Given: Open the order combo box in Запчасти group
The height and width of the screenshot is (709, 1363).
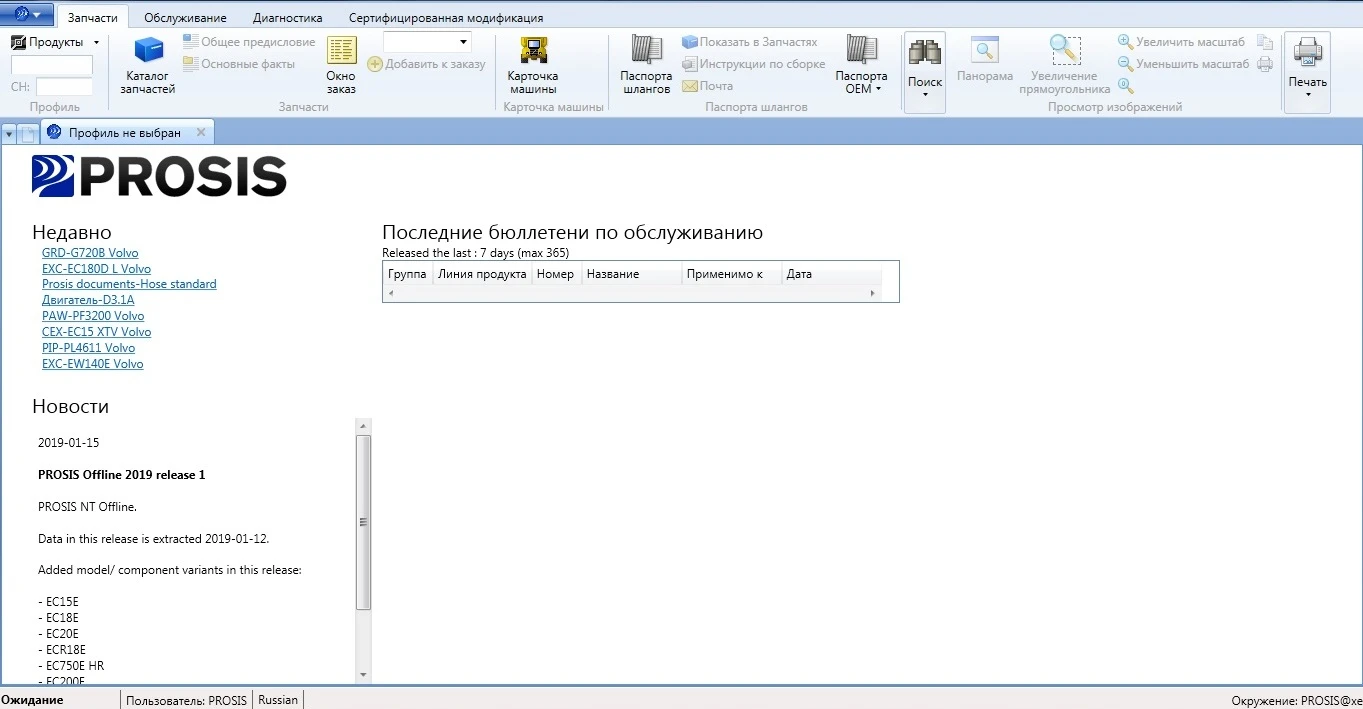Looking at the screenshot, I should 427,42.
